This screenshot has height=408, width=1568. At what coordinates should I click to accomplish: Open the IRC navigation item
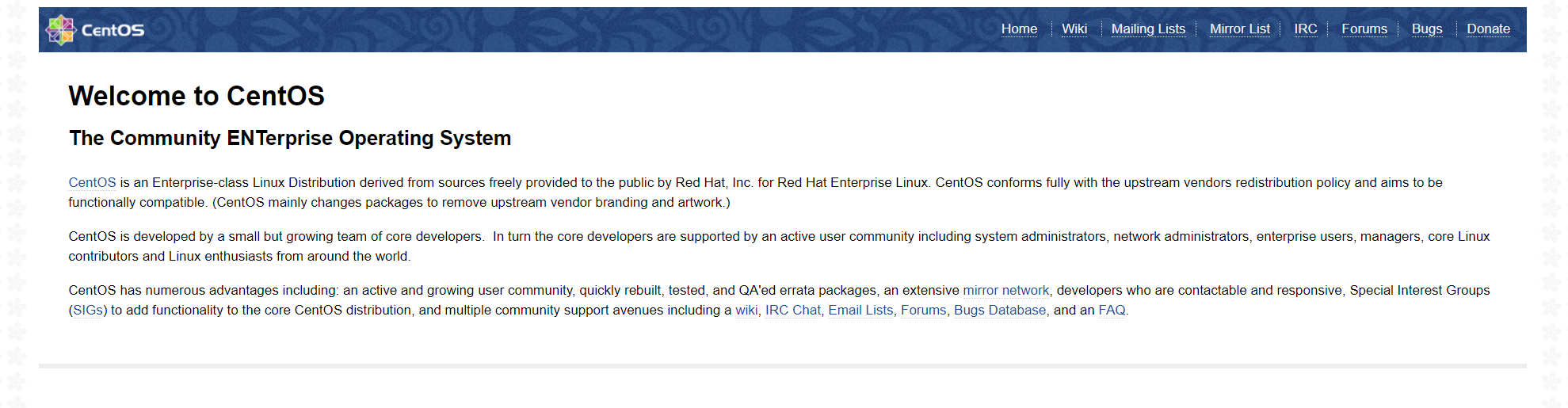1306,29
